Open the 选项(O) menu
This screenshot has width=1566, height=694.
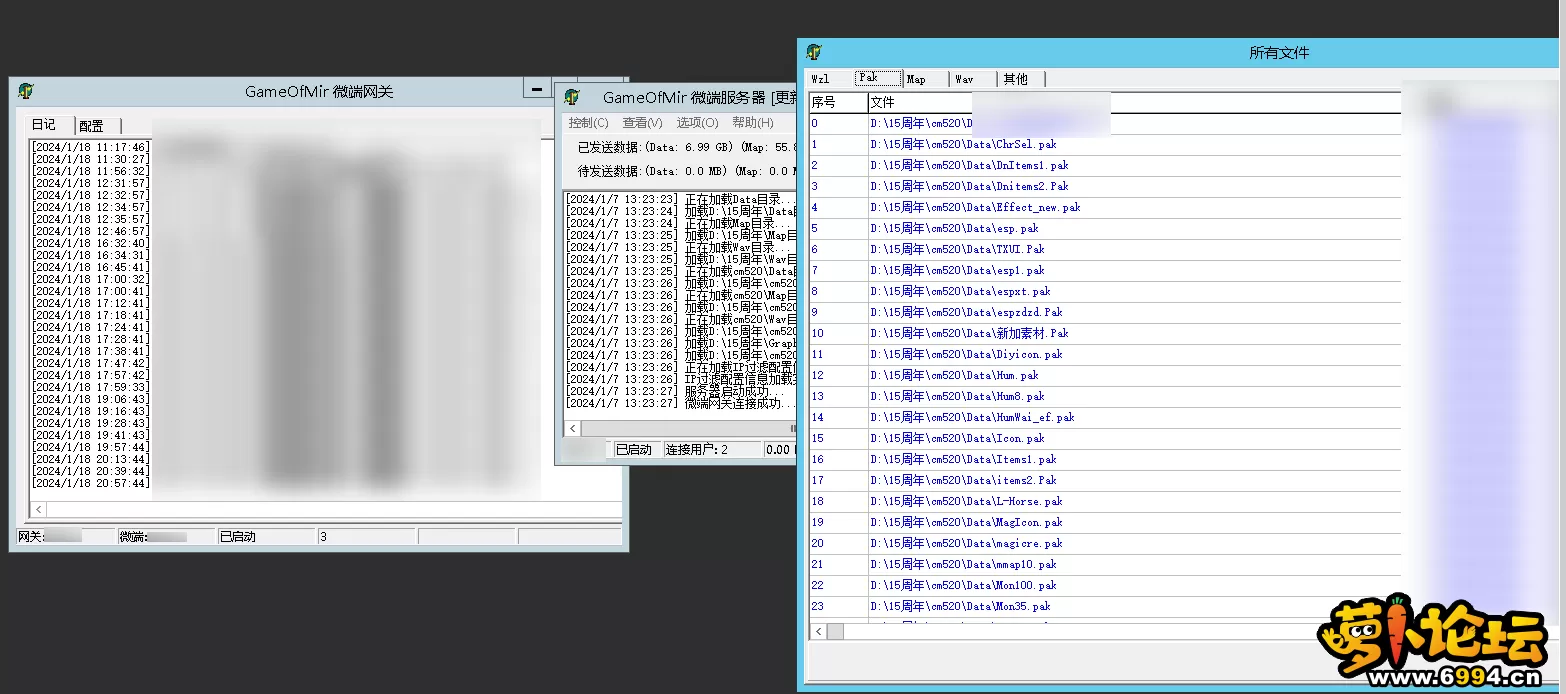697,123
